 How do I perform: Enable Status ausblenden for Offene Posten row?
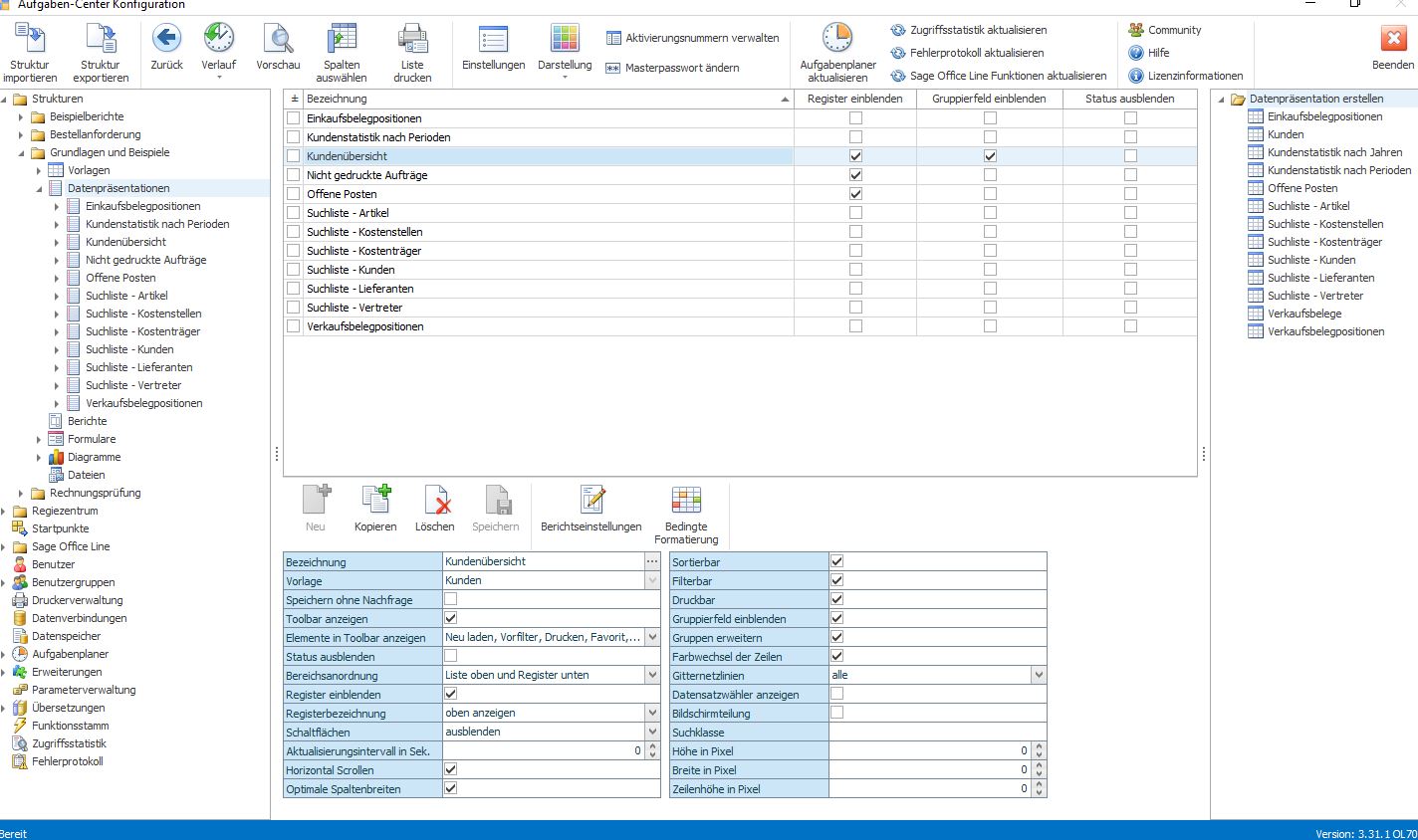click(x=1130, y=194)
